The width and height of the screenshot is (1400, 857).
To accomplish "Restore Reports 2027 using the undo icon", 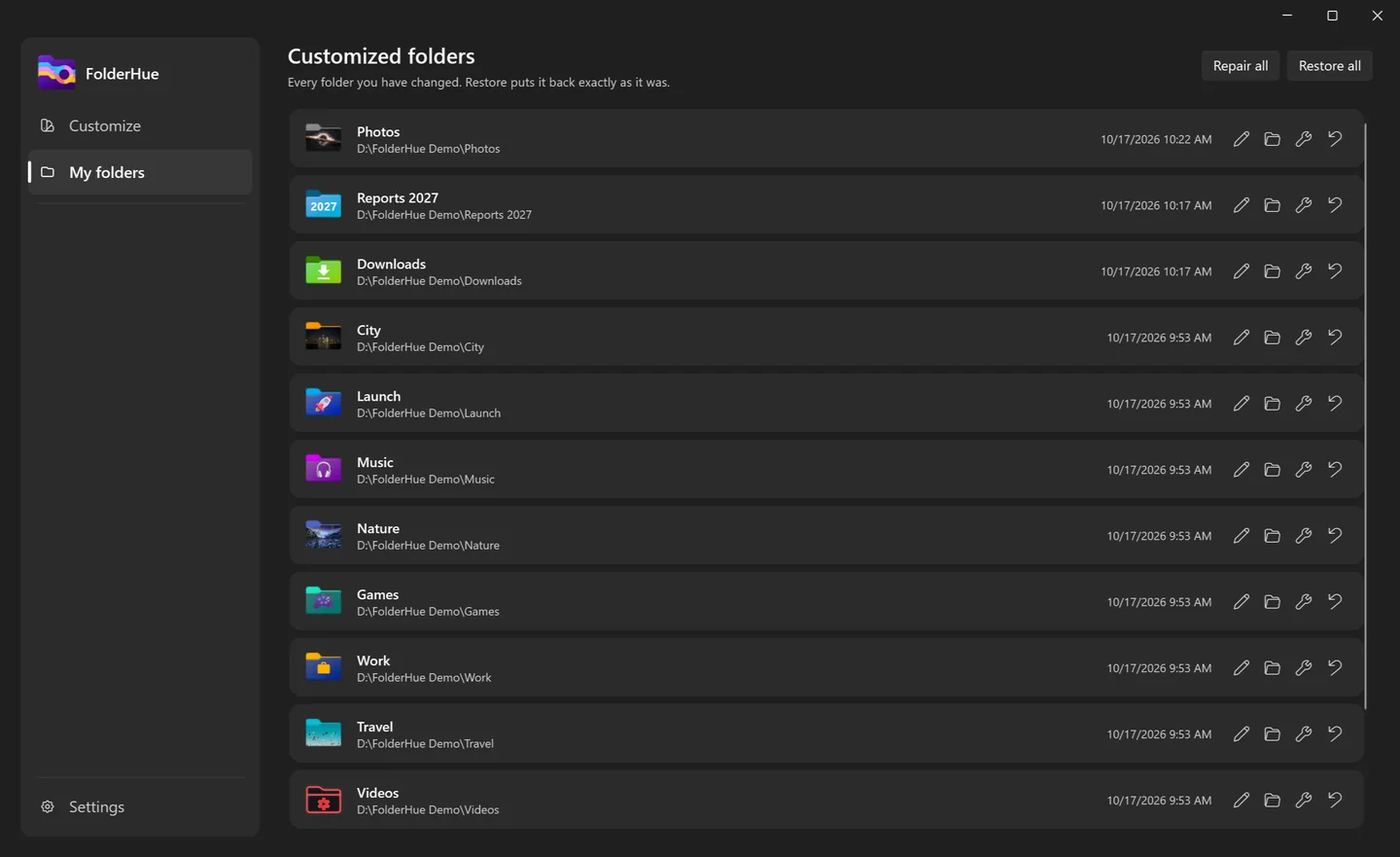I will coord(1335,205).
